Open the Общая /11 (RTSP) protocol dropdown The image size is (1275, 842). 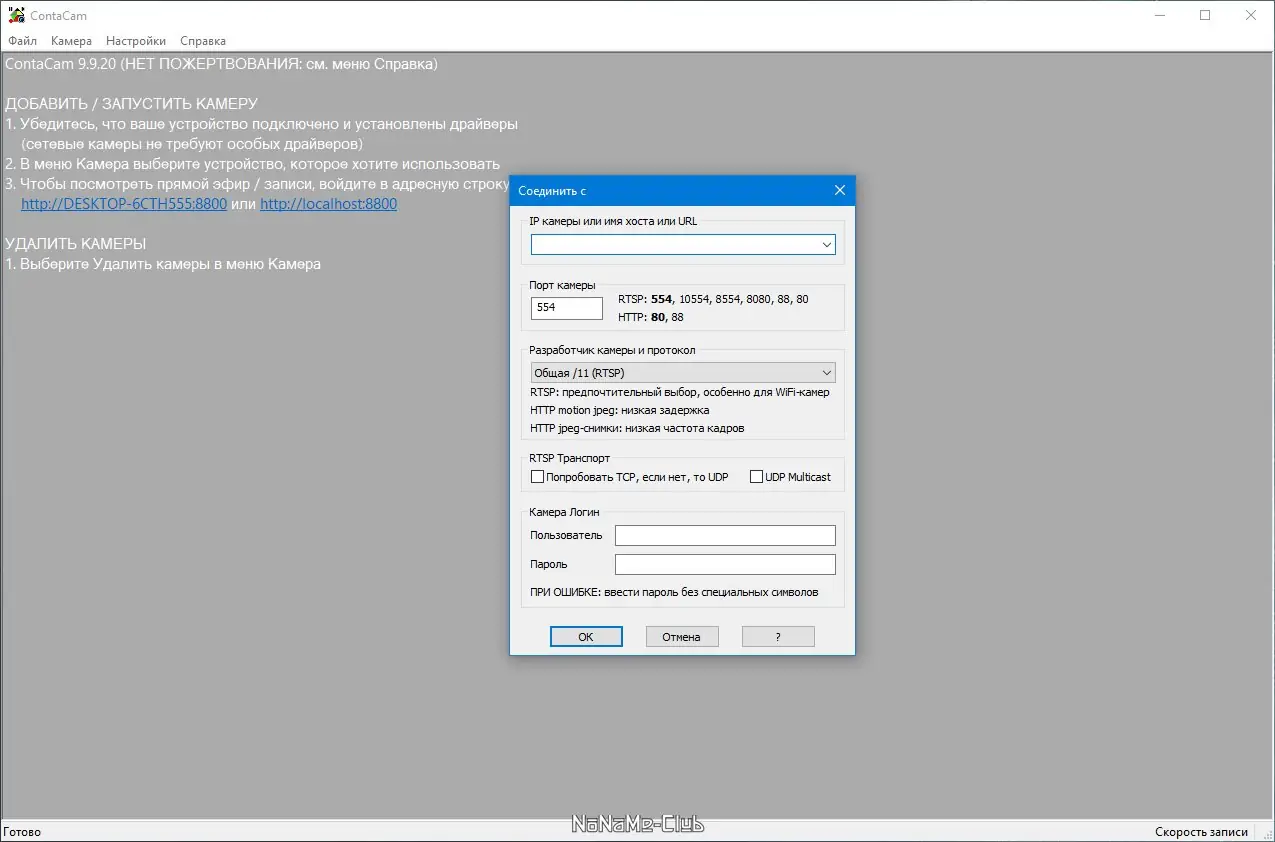point(683,373)
